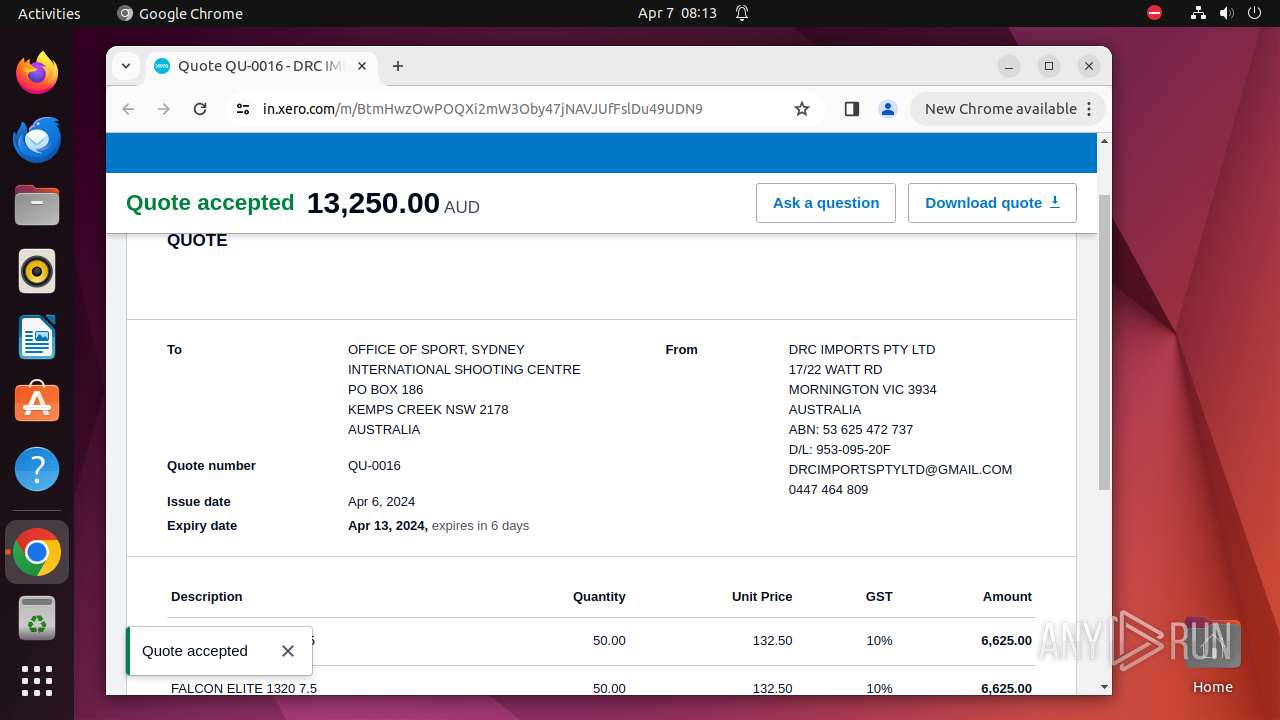
Task: Open the Trash dock icon
Action: coord(37,618)
